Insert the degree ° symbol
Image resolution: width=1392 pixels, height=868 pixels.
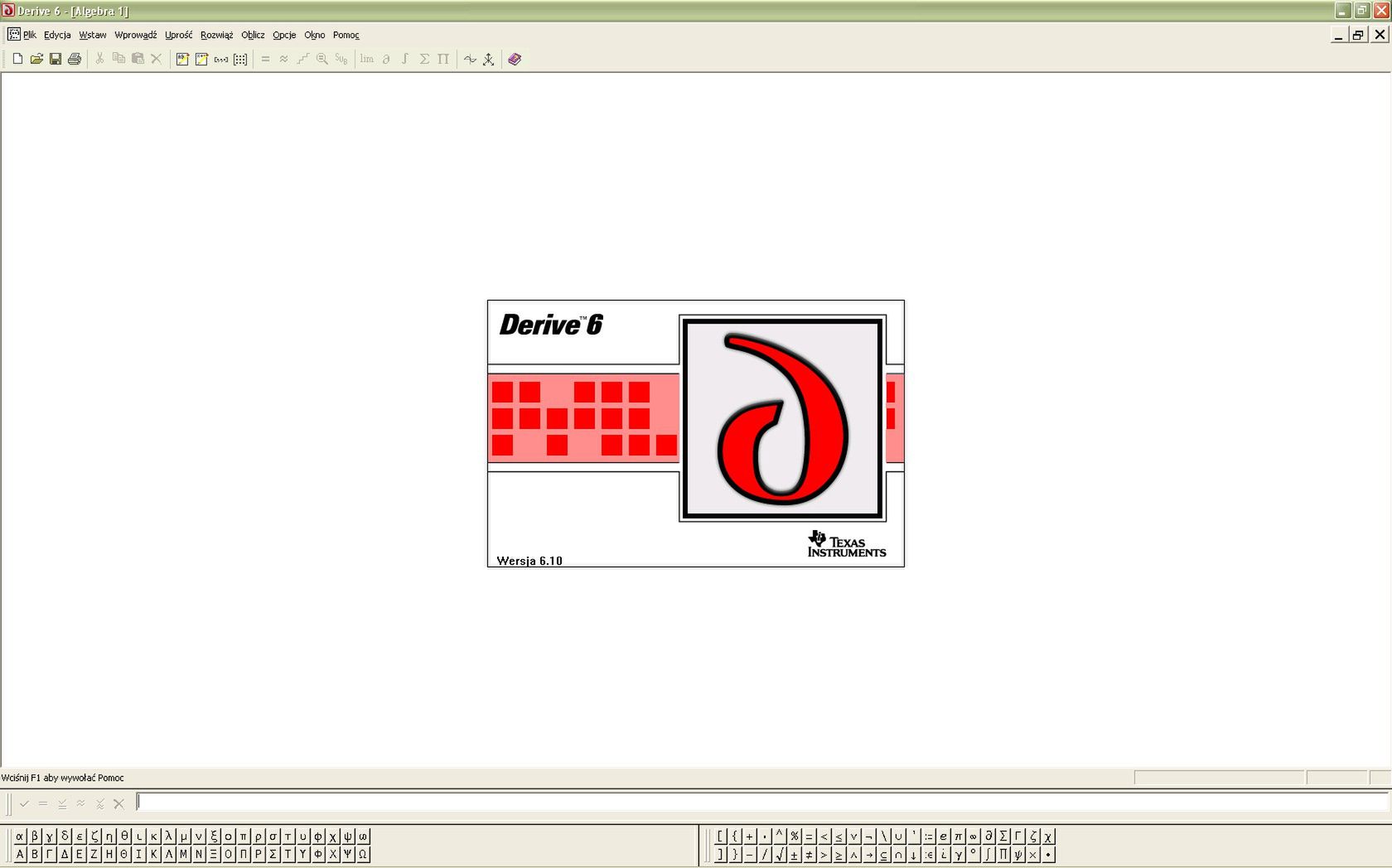[974, 854]
